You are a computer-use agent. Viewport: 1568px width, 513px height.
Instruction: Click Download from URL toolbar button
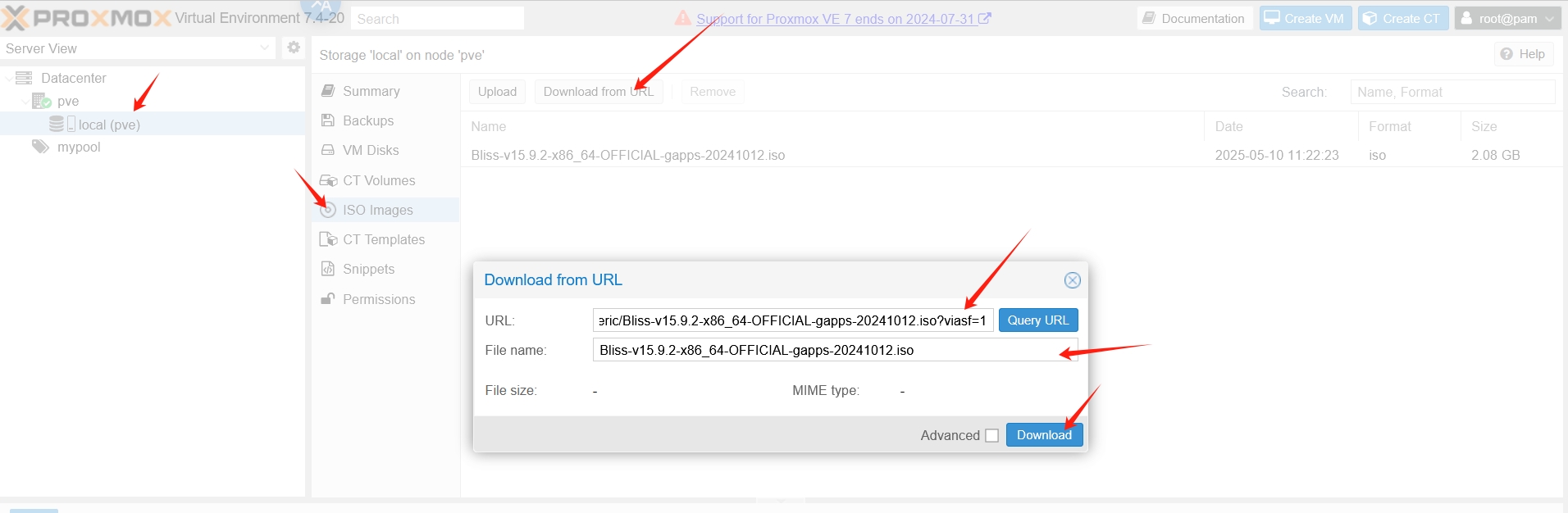pos(599,92)
